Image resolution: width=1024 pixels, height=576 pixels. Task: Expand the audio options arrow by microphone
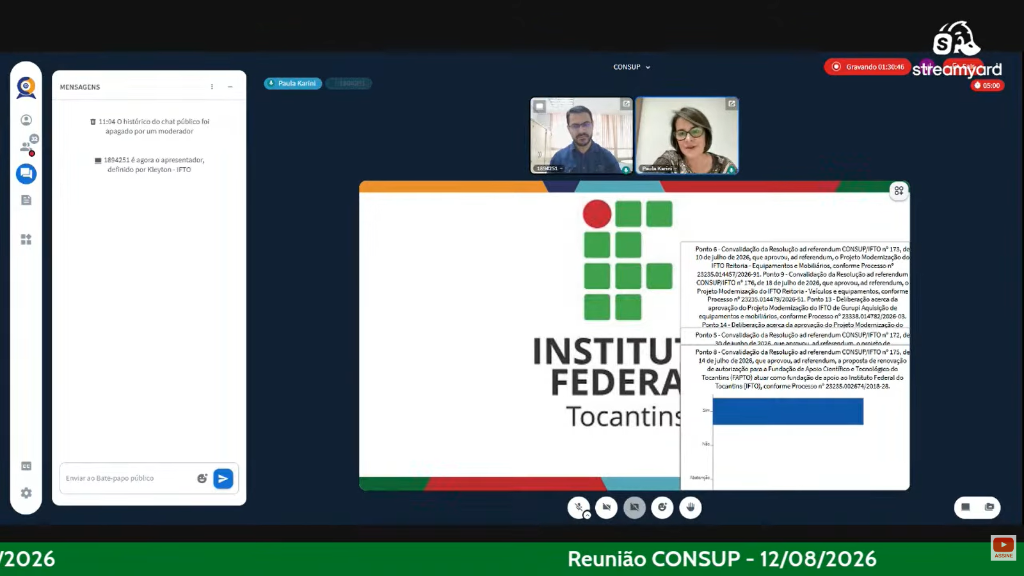[x=587, y=515]
